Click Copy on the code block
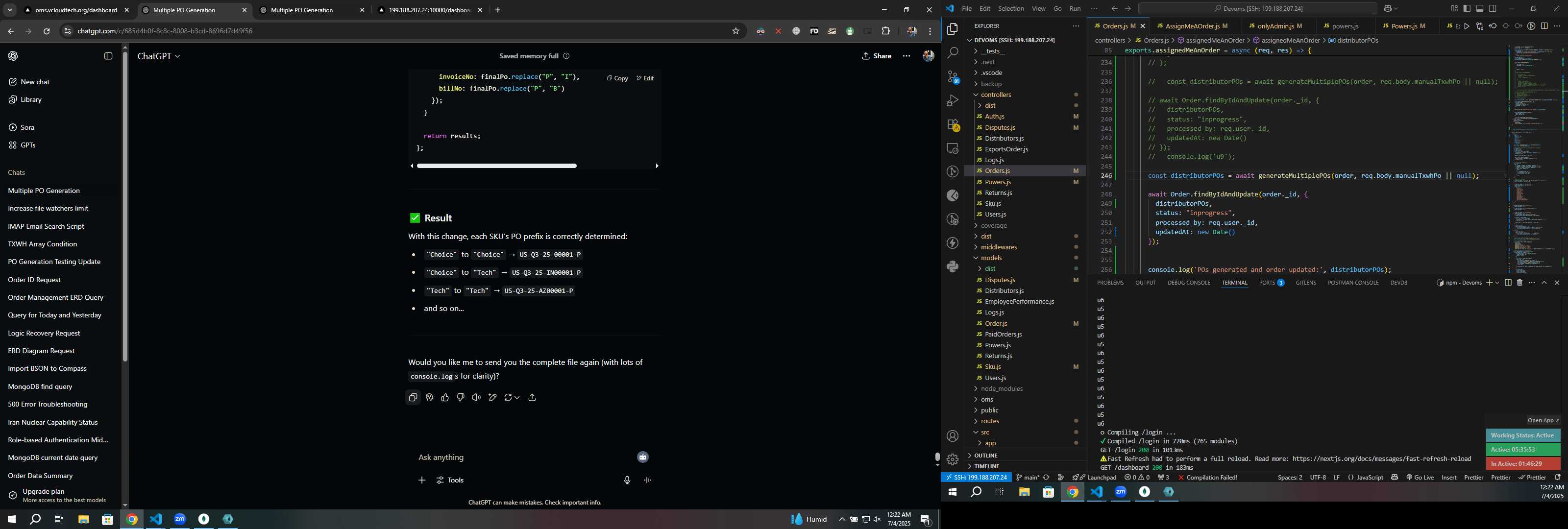This screenshot has height=529, width=1568. click(x=617, y=78)
